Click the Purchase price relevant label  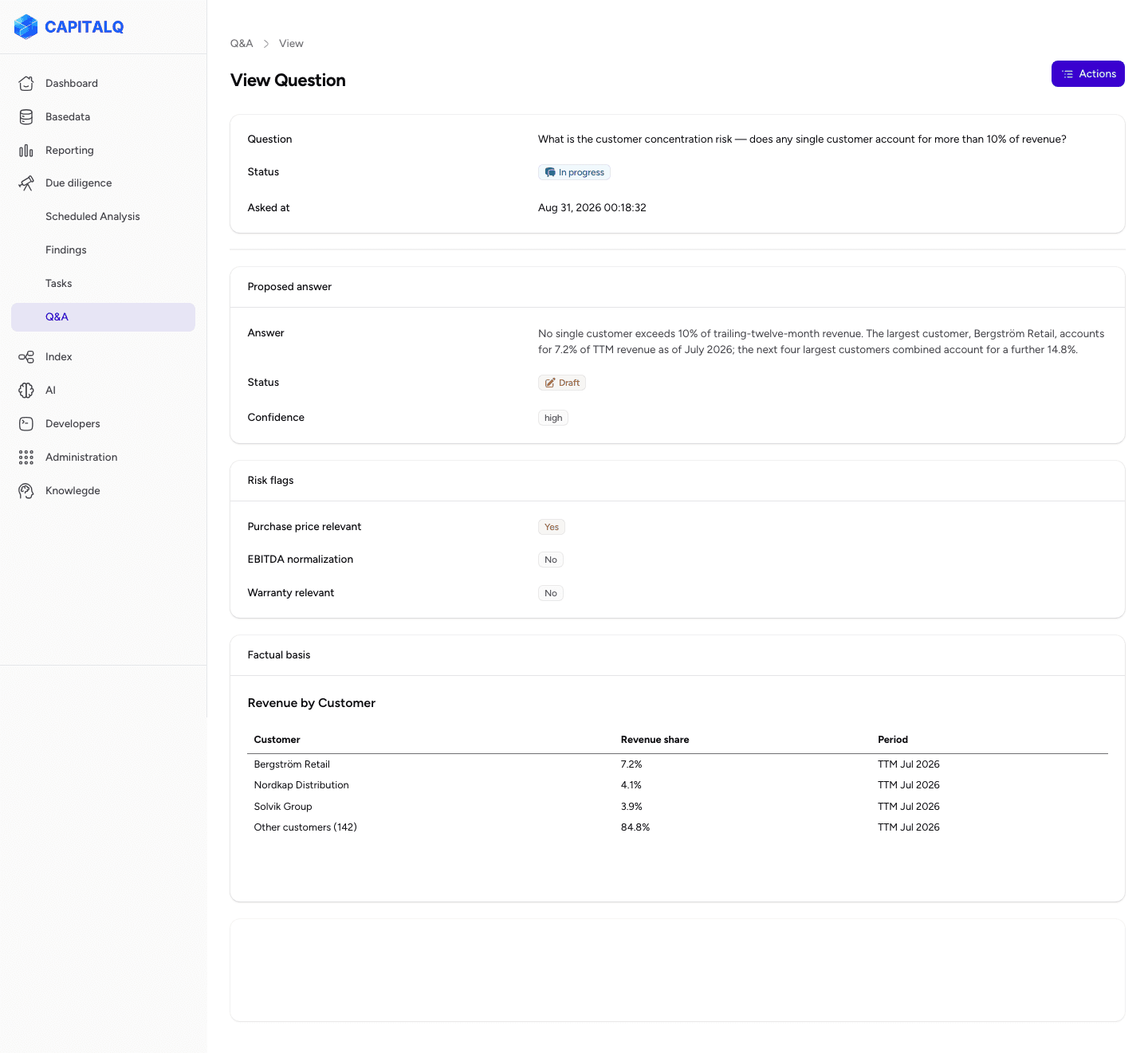point(305,527)
